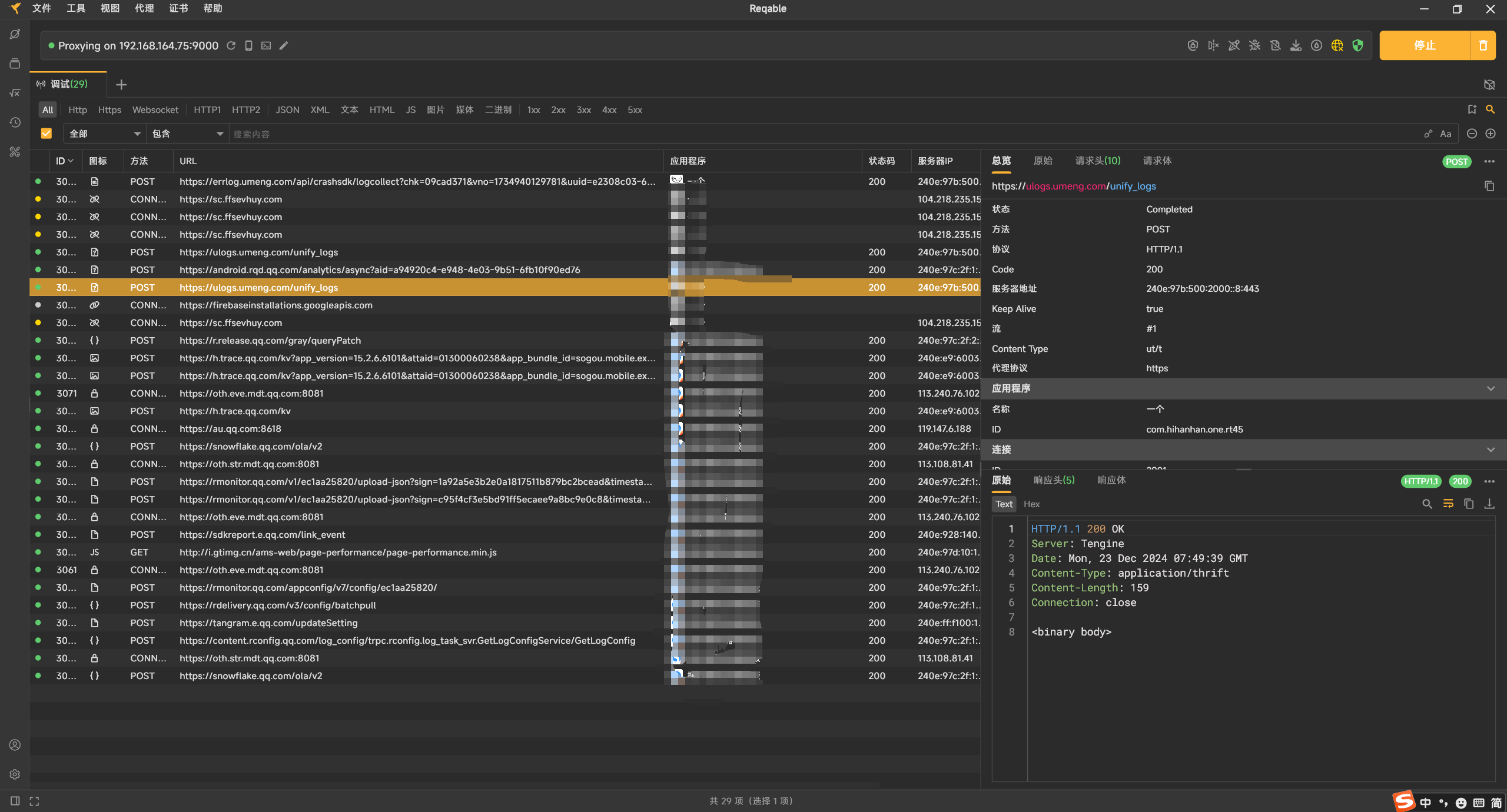Click the green shield security icon
Screen dimensions: 1507x812
1357,45
